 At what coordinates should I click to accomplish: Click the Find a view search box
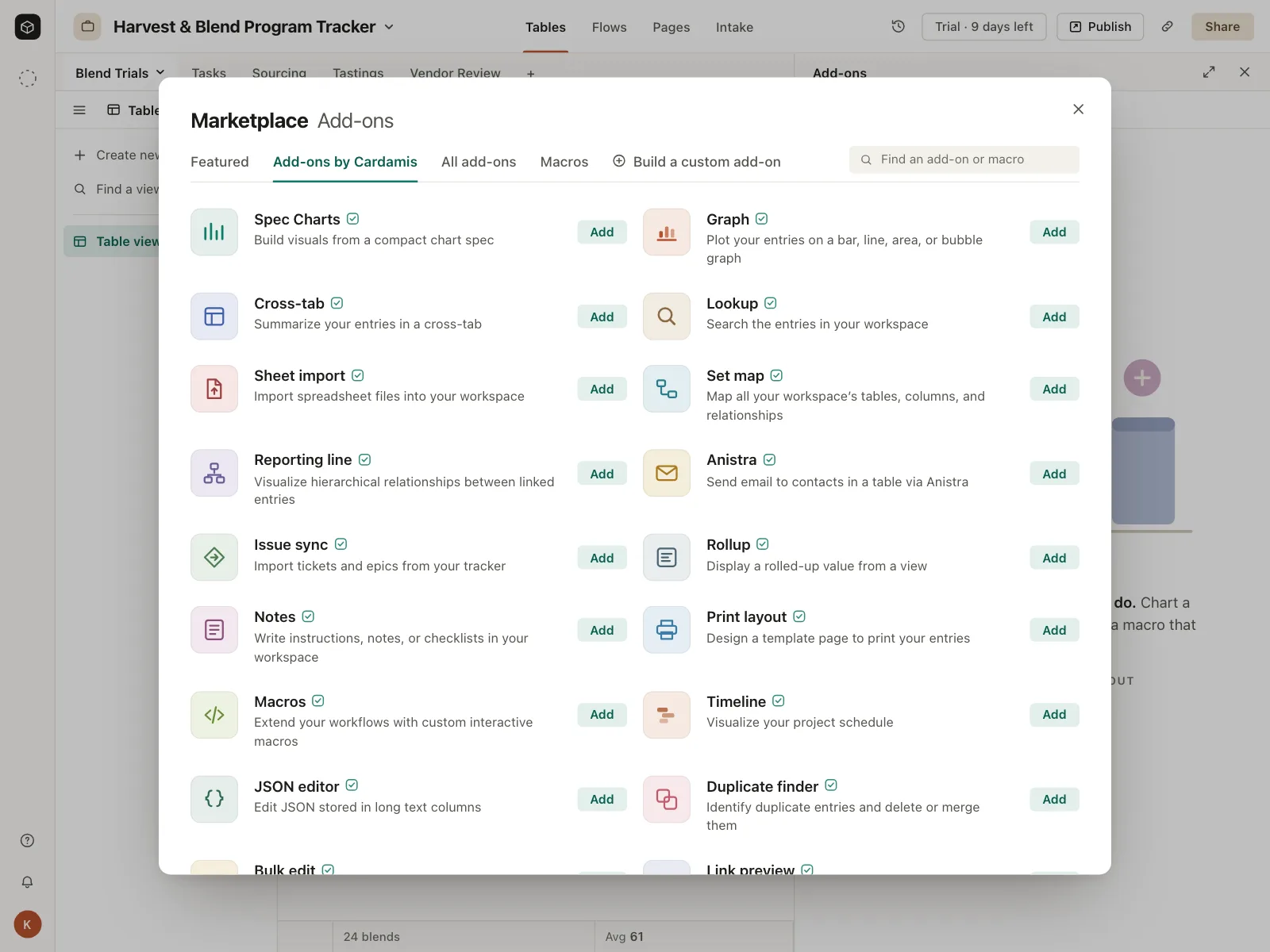[x=116, y=189]
